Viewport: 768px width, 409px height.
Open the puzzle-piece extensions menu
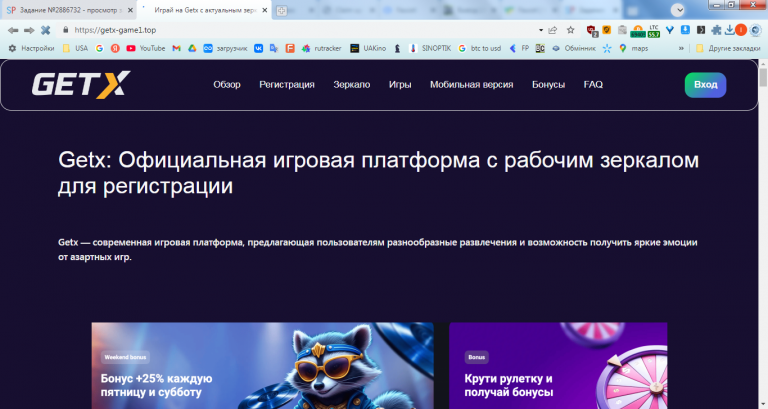tap(716, 30)
